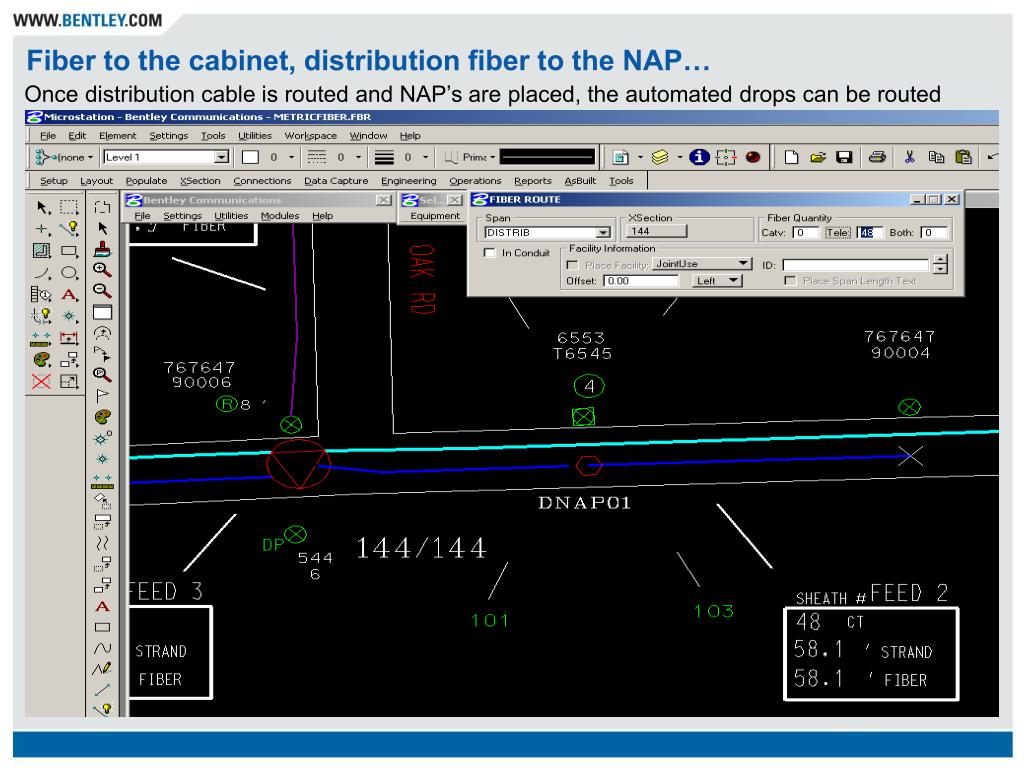Click the Offset 0.00 input field
This screenshot has height=768, width=1024.
pos(641,281)
